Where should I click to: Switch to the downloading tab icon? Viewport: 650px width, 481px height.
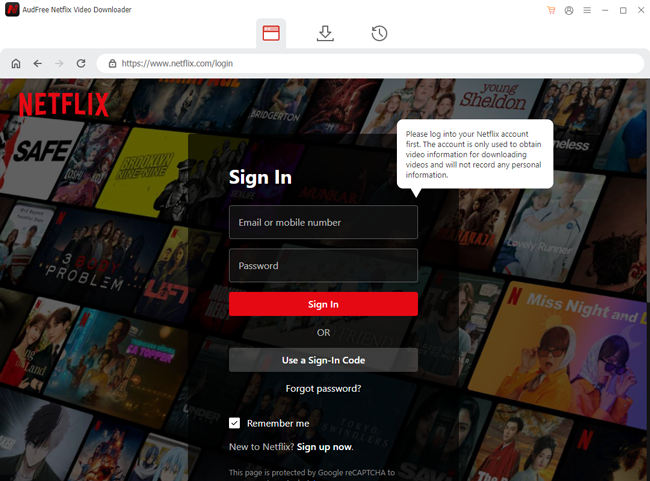(x=325, y=33)
